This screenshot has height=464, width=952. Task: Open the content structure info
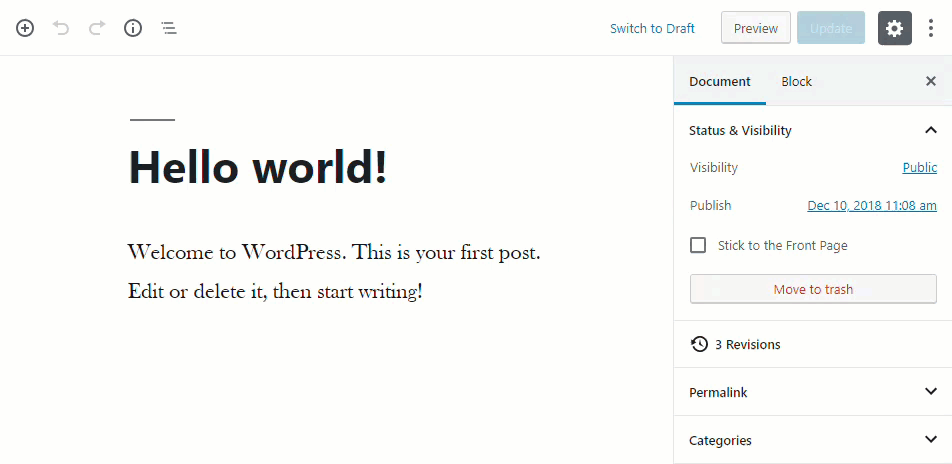coord(133,28)
